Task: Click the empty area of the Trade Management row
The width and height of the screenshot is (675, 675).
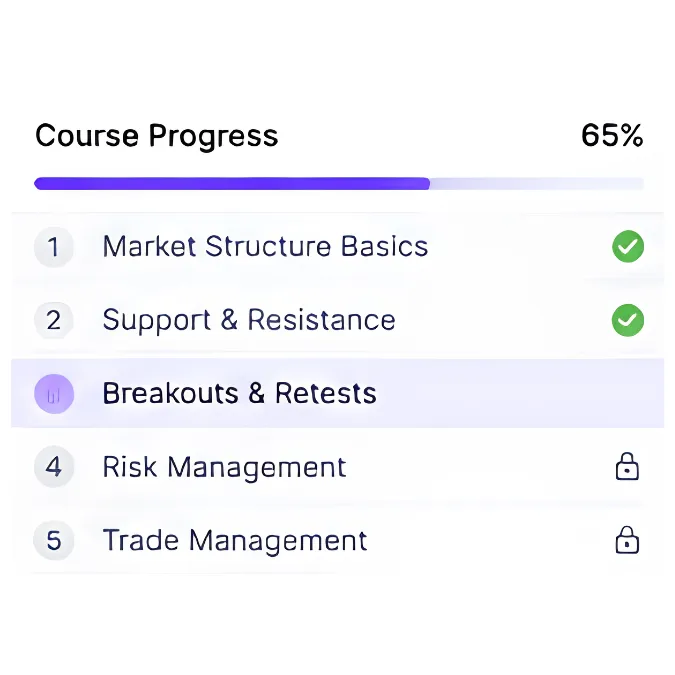Action: (x=491, y=540)
